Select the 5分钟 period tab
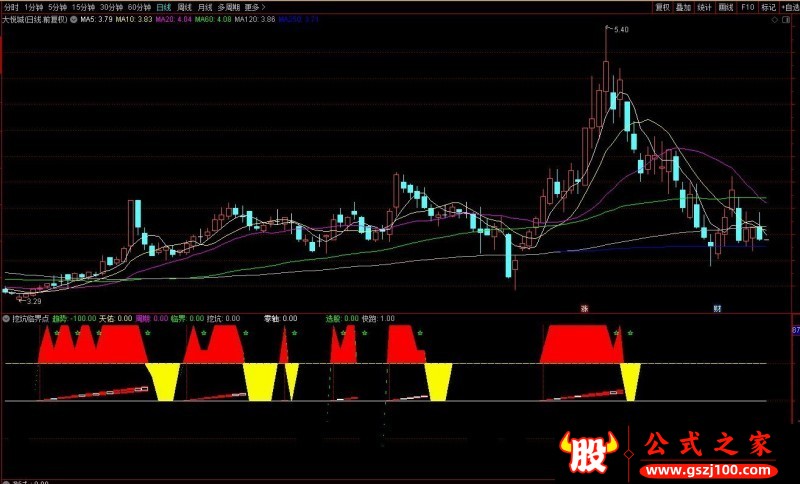This screenshot has height=484, width=800. coord(57,7)
